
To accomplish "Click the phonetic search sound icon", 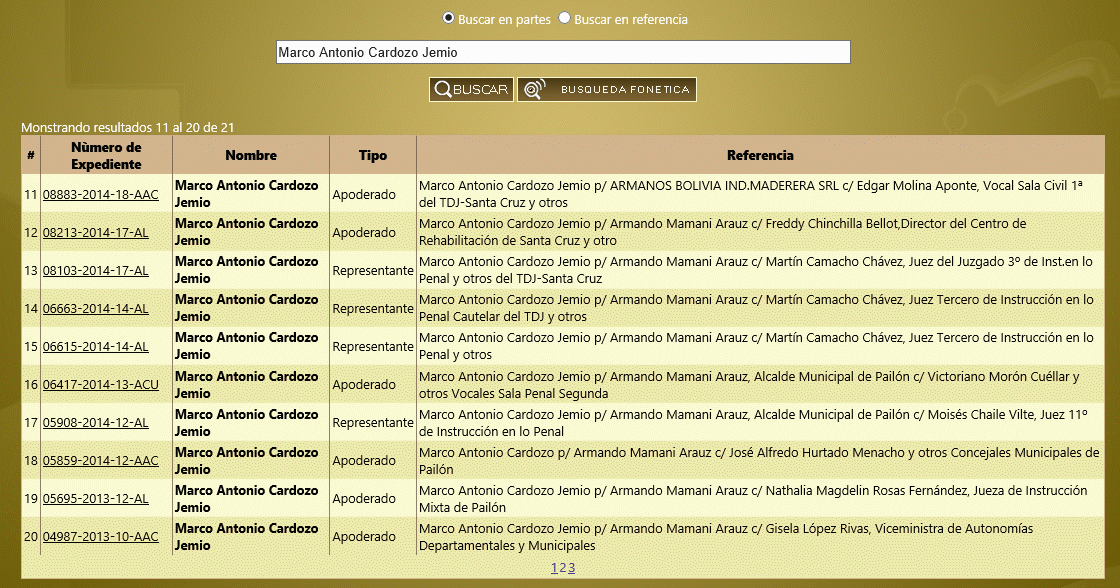I will [535, 90].
